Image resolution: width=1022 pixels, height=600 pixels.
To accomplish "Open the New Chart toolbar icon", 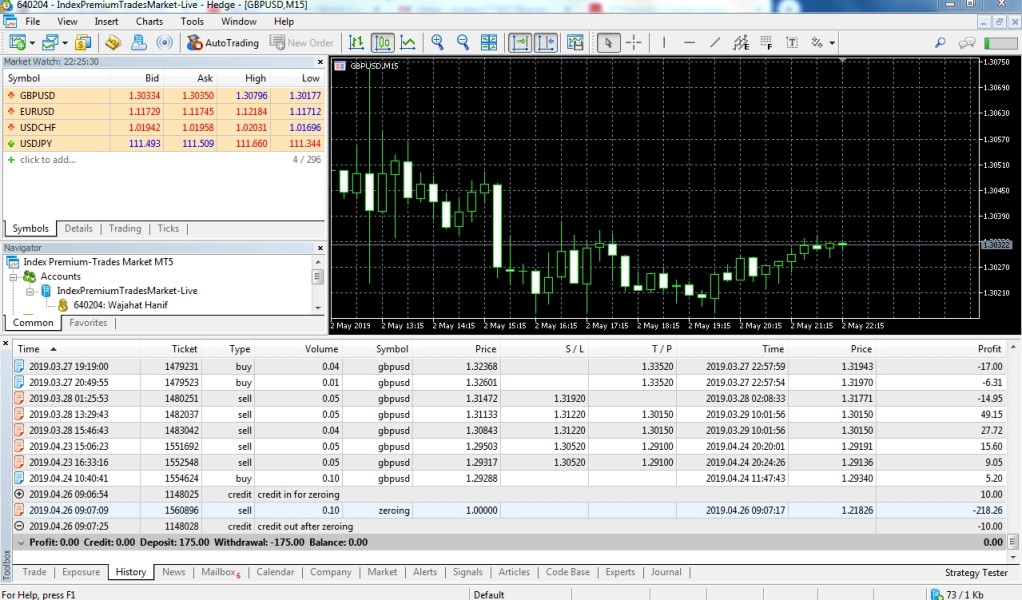I will click(18, 43).
